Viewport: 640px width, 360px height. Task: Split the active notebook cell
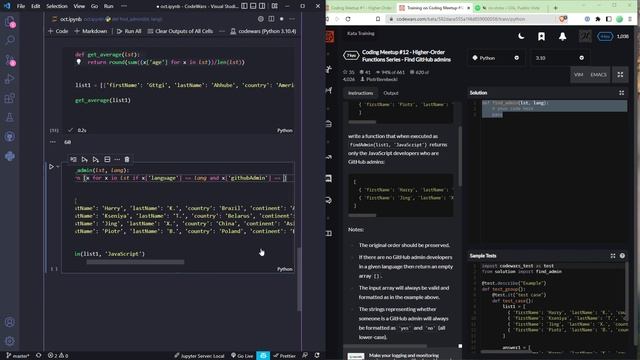coord(107,160)
